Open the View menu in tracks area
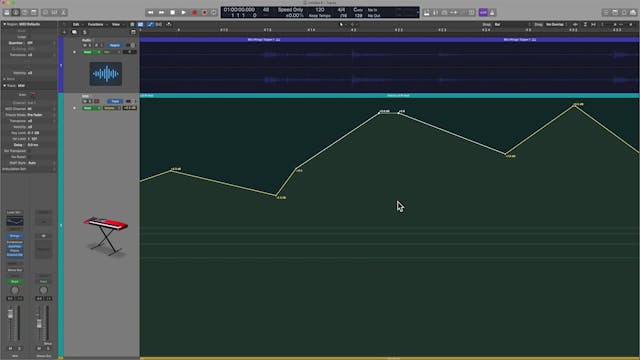Viewport: 640px width, 360px height. coord(117,24)
